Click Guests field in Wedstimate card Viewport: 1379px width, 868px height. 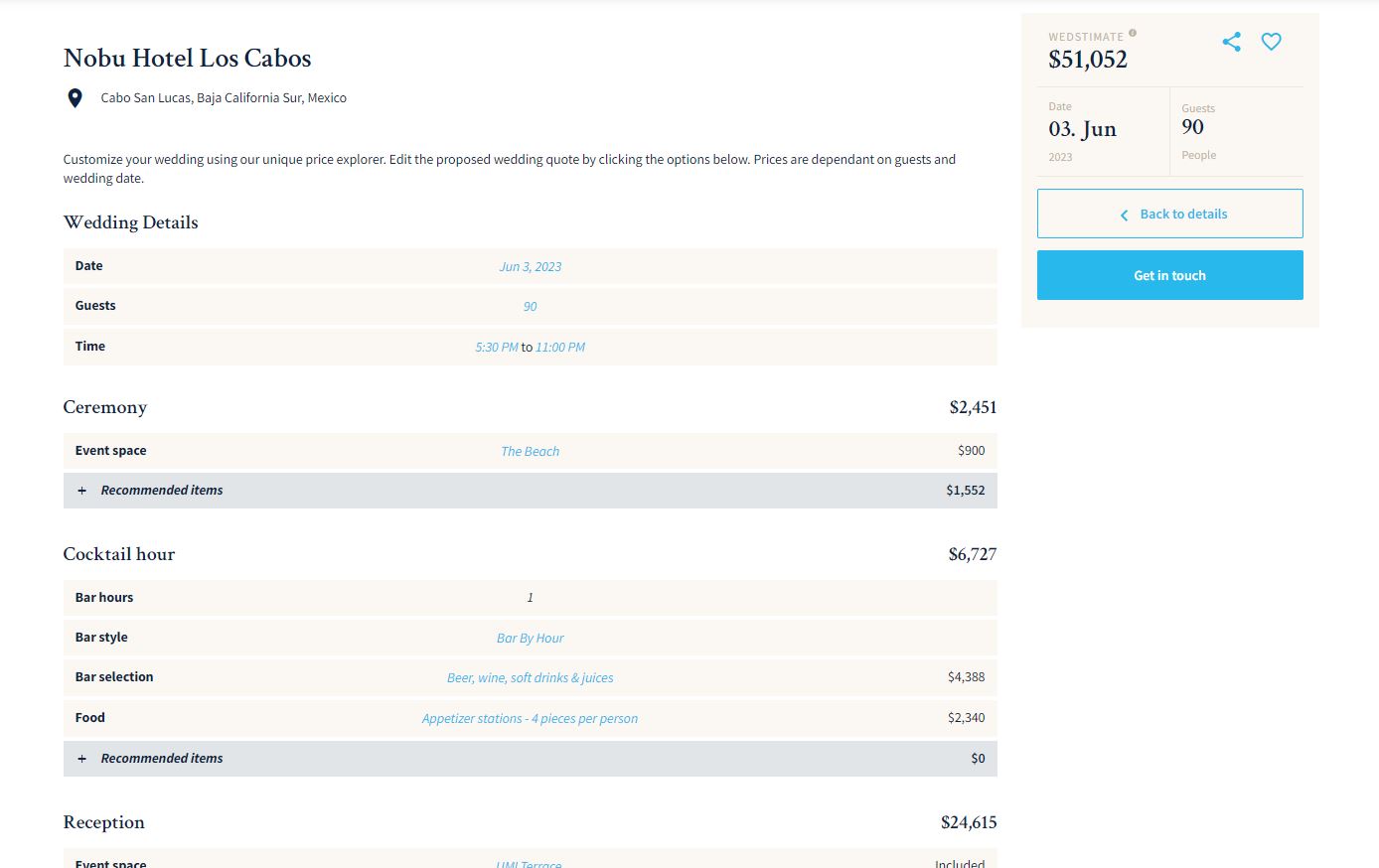point(1237,131)
